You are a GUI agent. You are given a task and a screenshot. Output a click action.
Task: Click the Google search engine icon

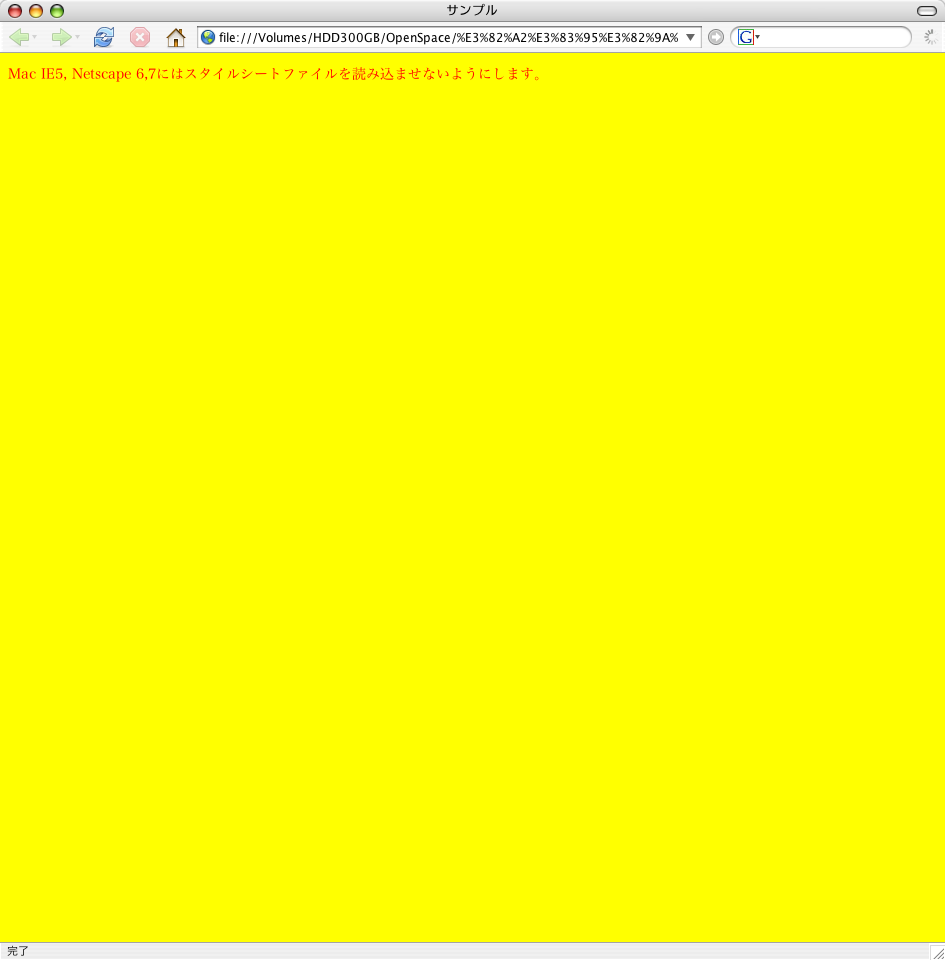point(745,38)
